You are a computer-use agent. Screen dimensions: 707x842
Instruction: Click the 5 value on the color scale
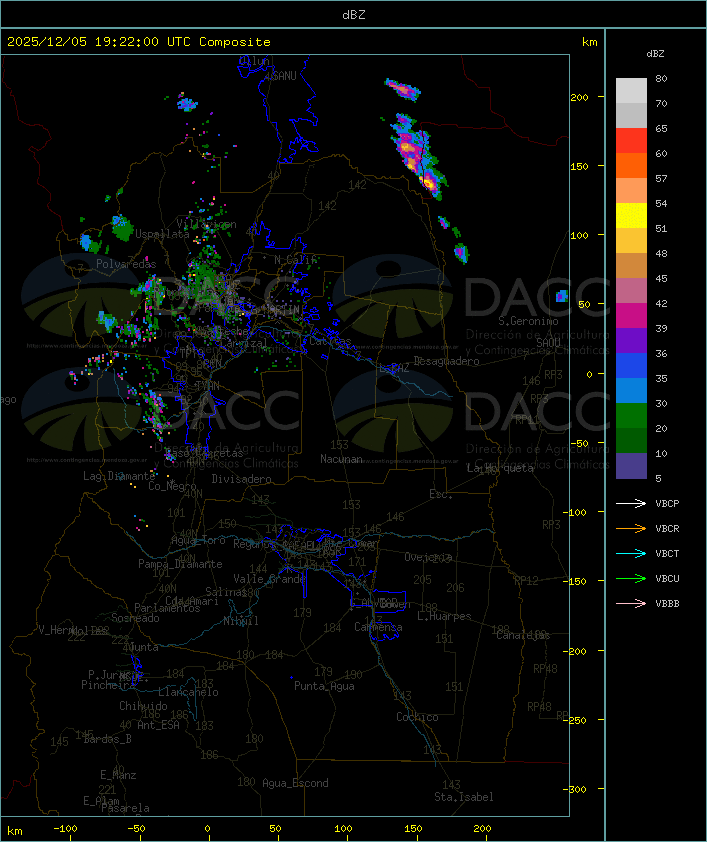(x=658, y=478)
